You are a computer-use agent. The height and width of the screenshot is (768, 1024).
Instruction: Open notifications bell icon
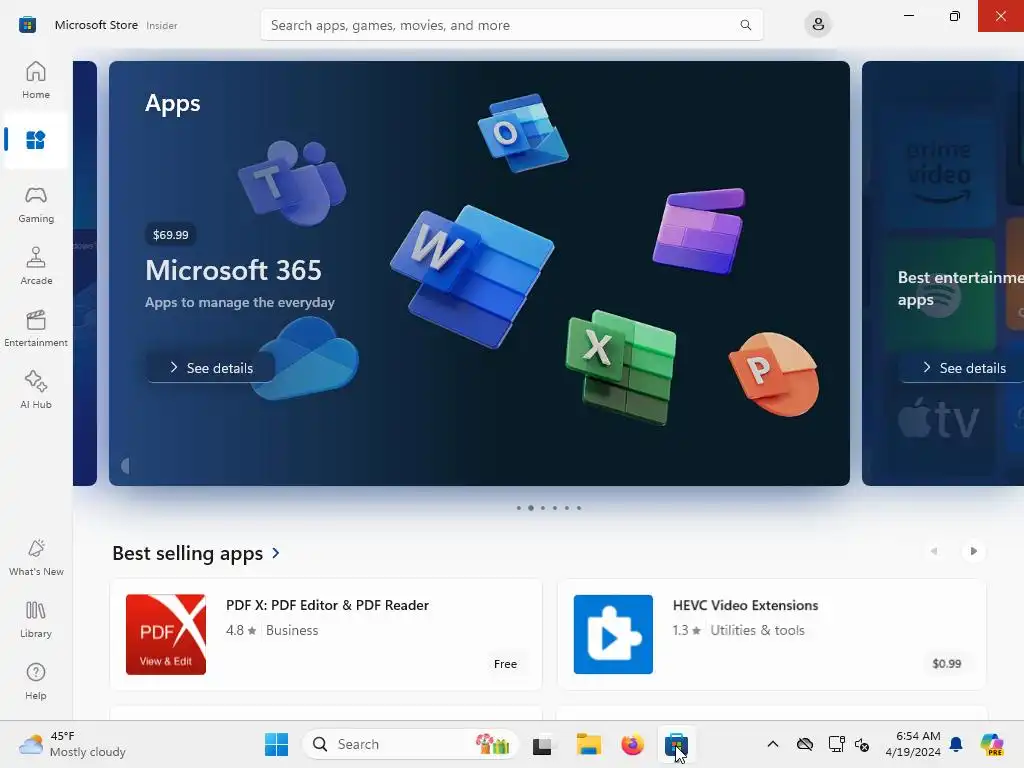[x=956, y=744]
